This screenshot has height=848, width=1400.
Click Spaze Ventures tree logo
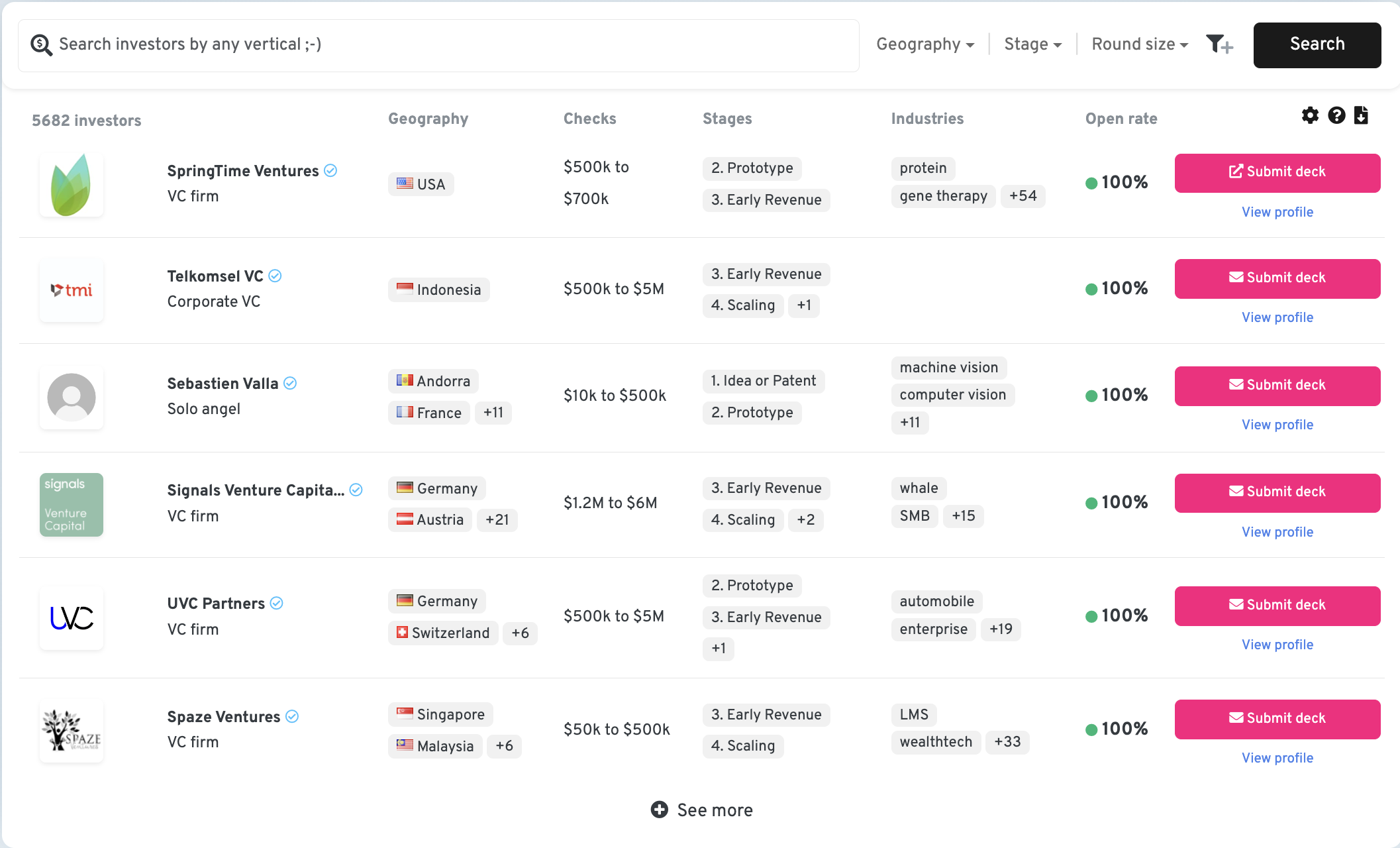[x=72, y=731]
